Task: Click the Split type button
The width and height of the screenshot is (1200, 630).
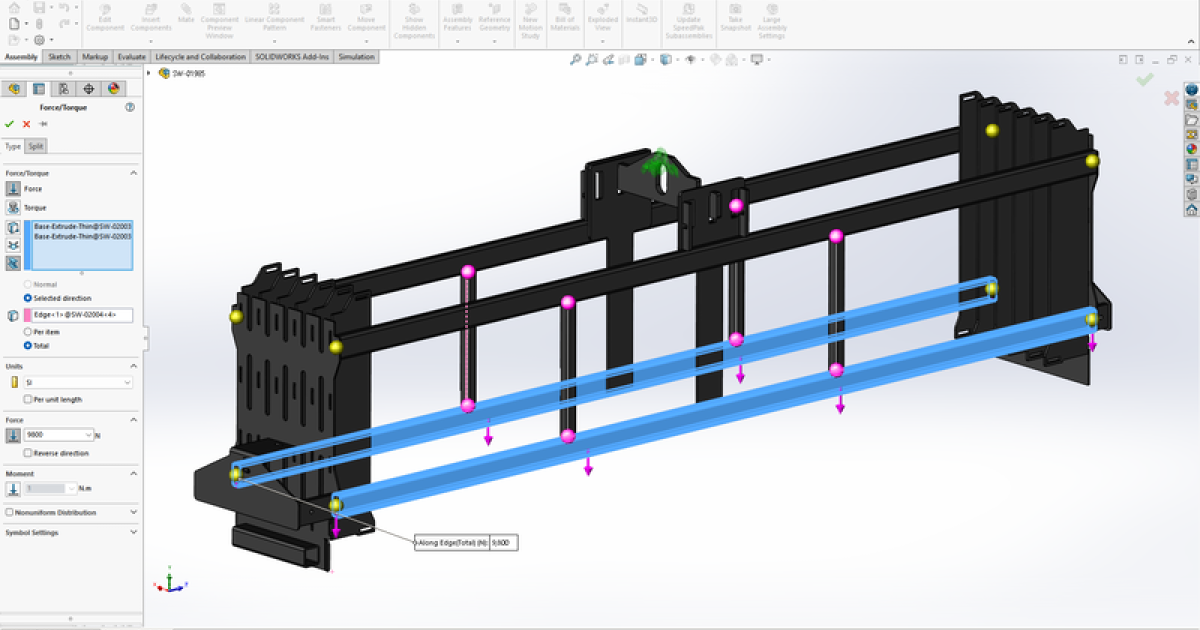Action: [x=36, y=145]
